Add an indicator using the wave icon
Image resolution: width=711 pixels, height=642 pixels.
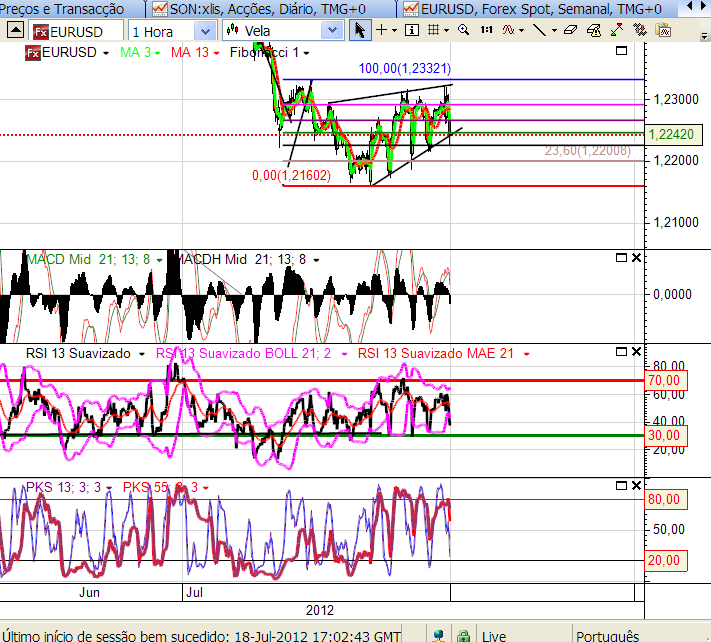pyautogui.click(x=508, y=30)
